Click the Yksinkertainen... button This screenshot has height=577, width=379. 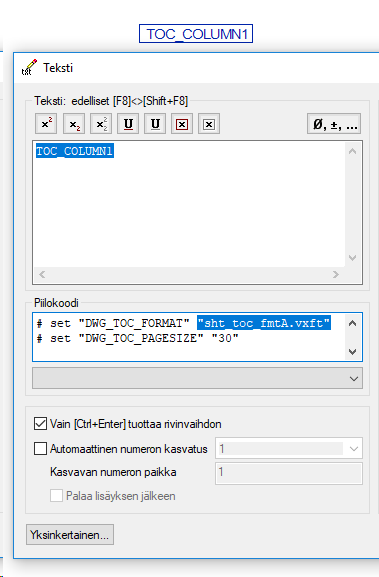point(70,535)
